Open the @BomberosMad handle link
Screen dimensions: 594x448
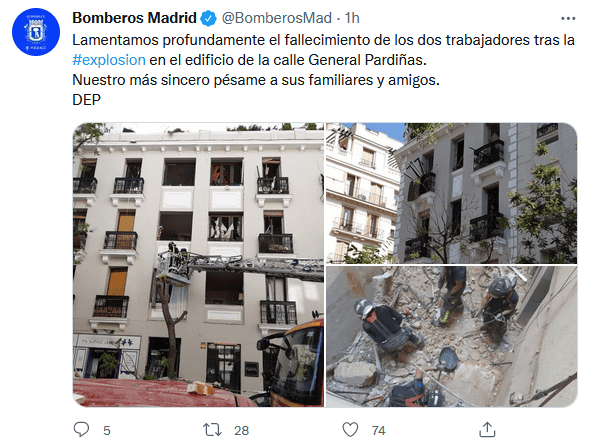click(x=277, y=18)
